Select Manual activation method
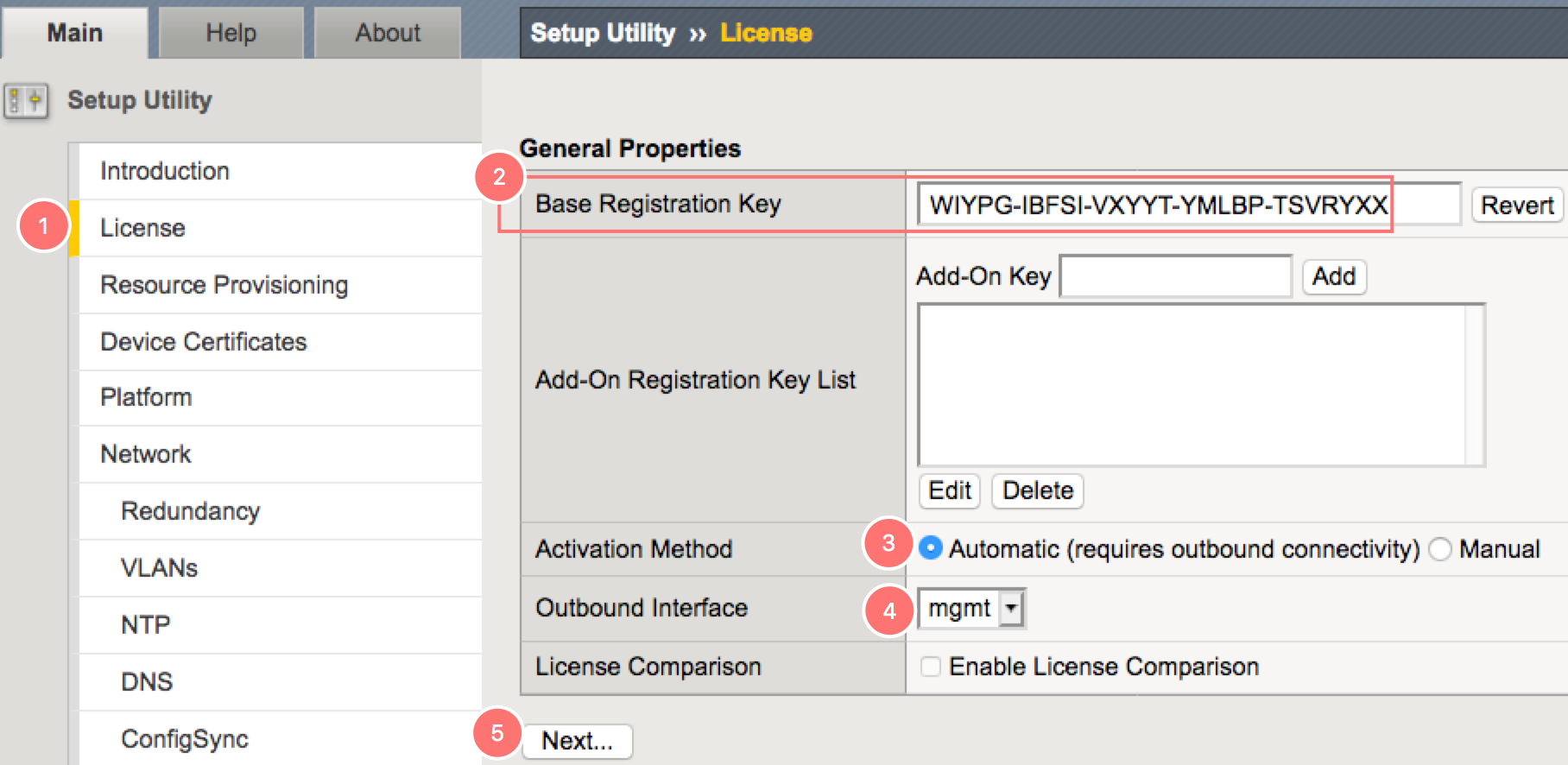This screenshot has height=765, width=1568. (1440, 549)
